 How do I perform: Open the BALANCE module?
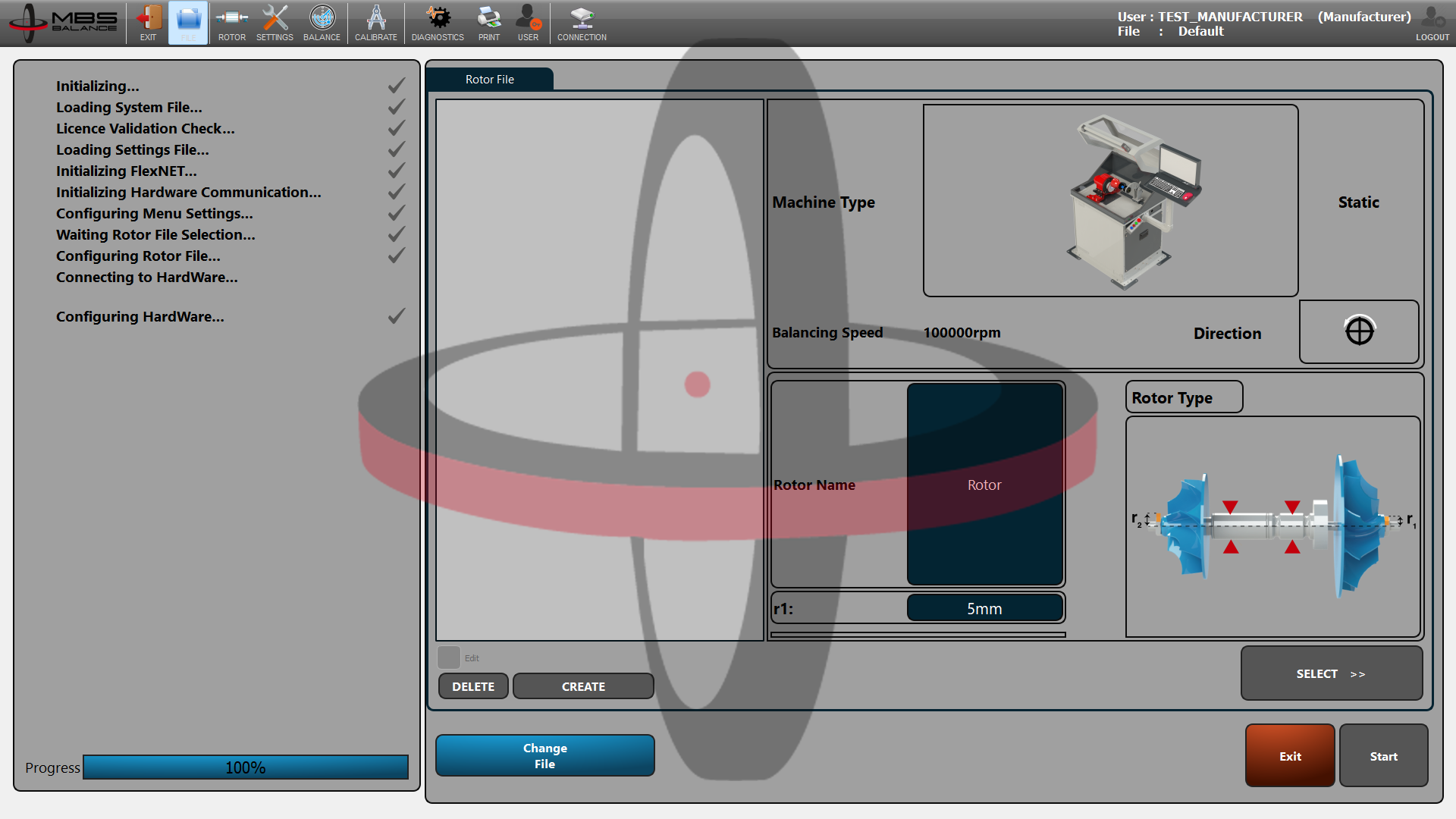tap(322, 23)
